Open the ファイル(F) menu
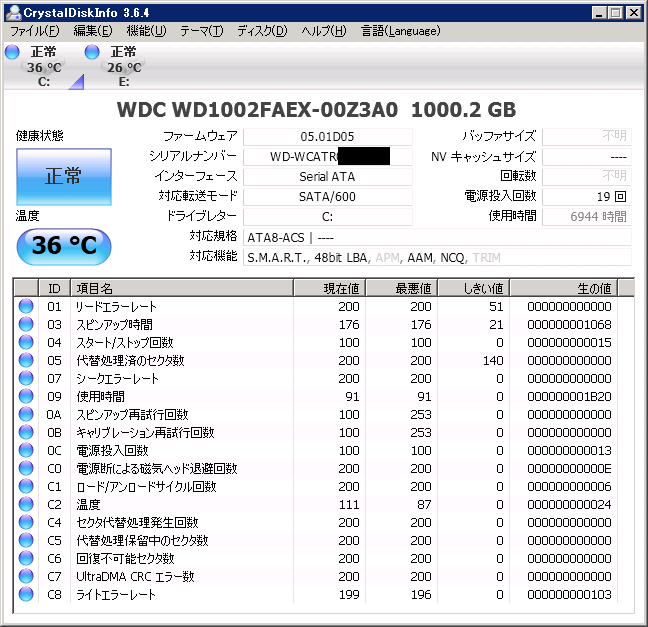648x627 pixels. (34, 31)
